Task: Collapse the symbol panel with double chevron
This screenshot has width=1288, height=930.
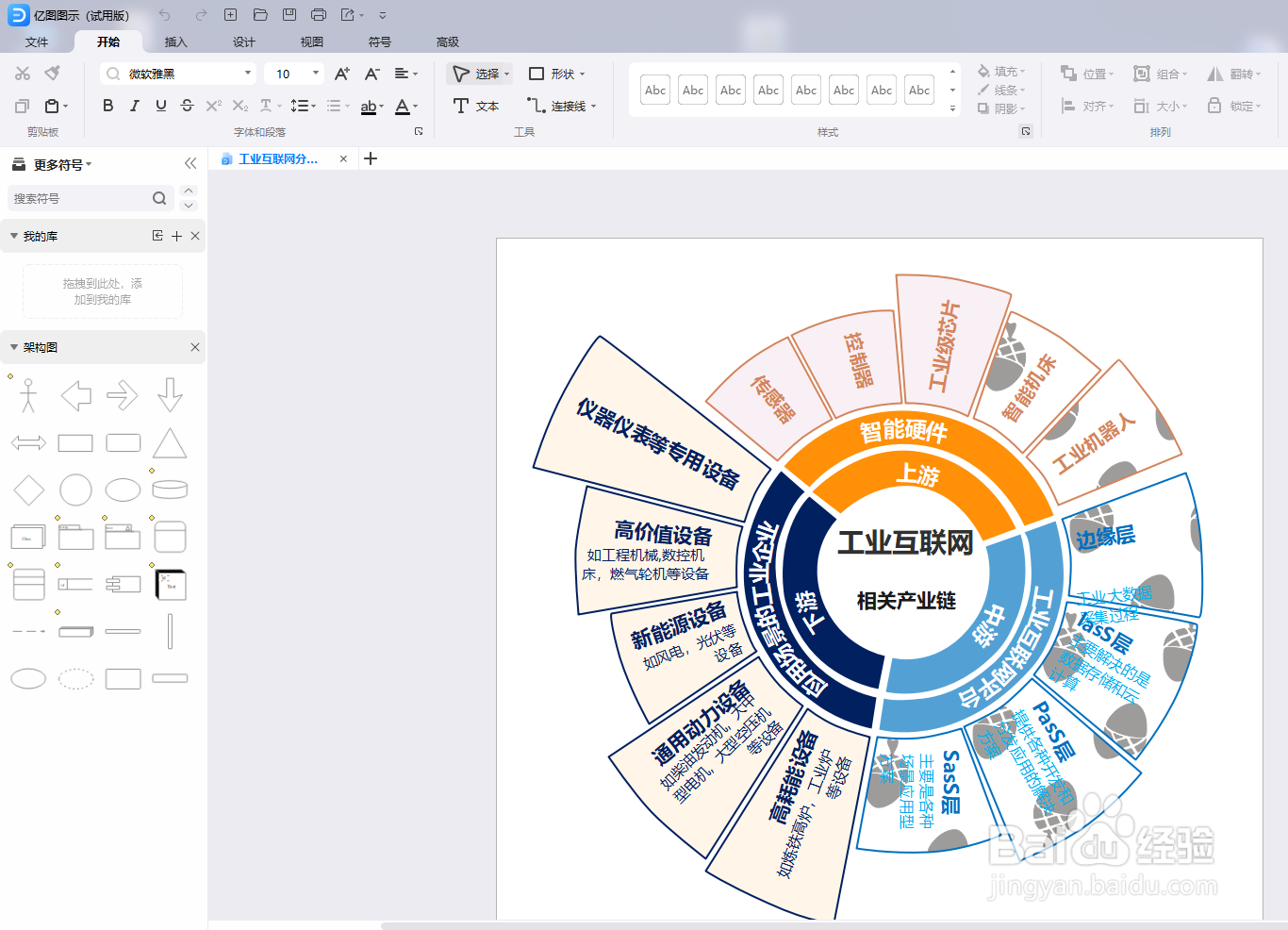Action: pos(190,164)
